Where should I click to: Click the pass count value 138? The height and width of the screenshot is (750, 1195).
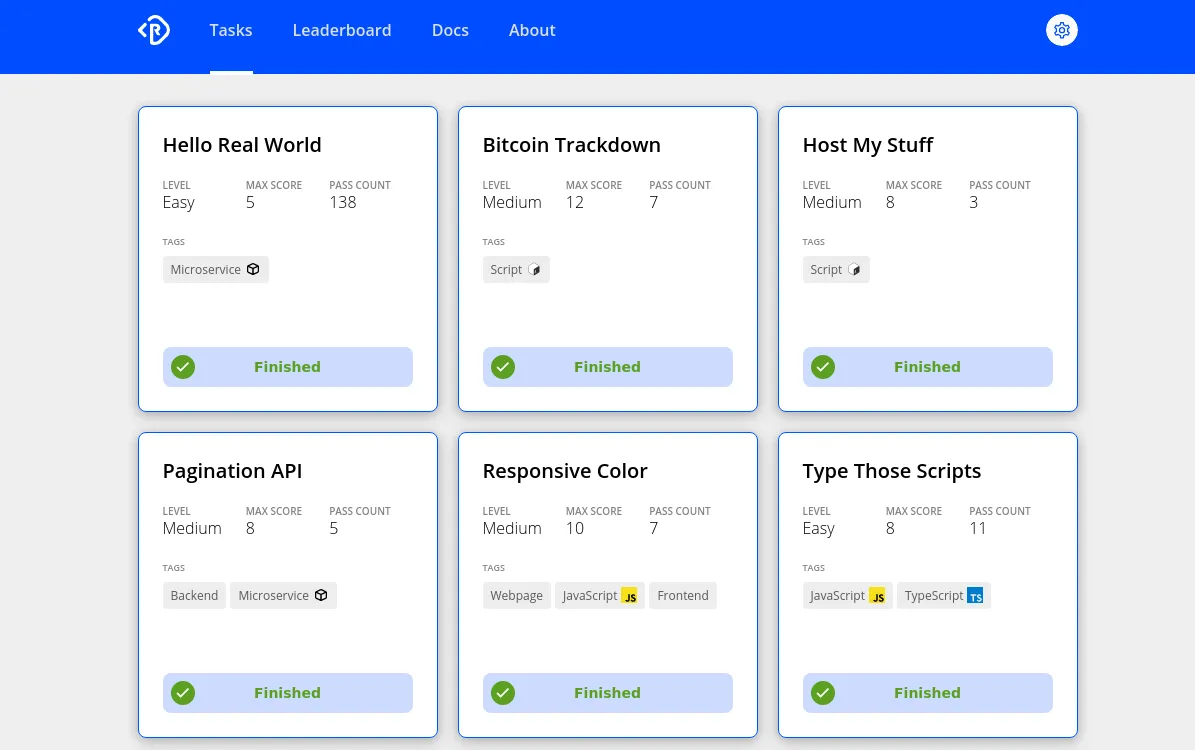coord(343,202)
